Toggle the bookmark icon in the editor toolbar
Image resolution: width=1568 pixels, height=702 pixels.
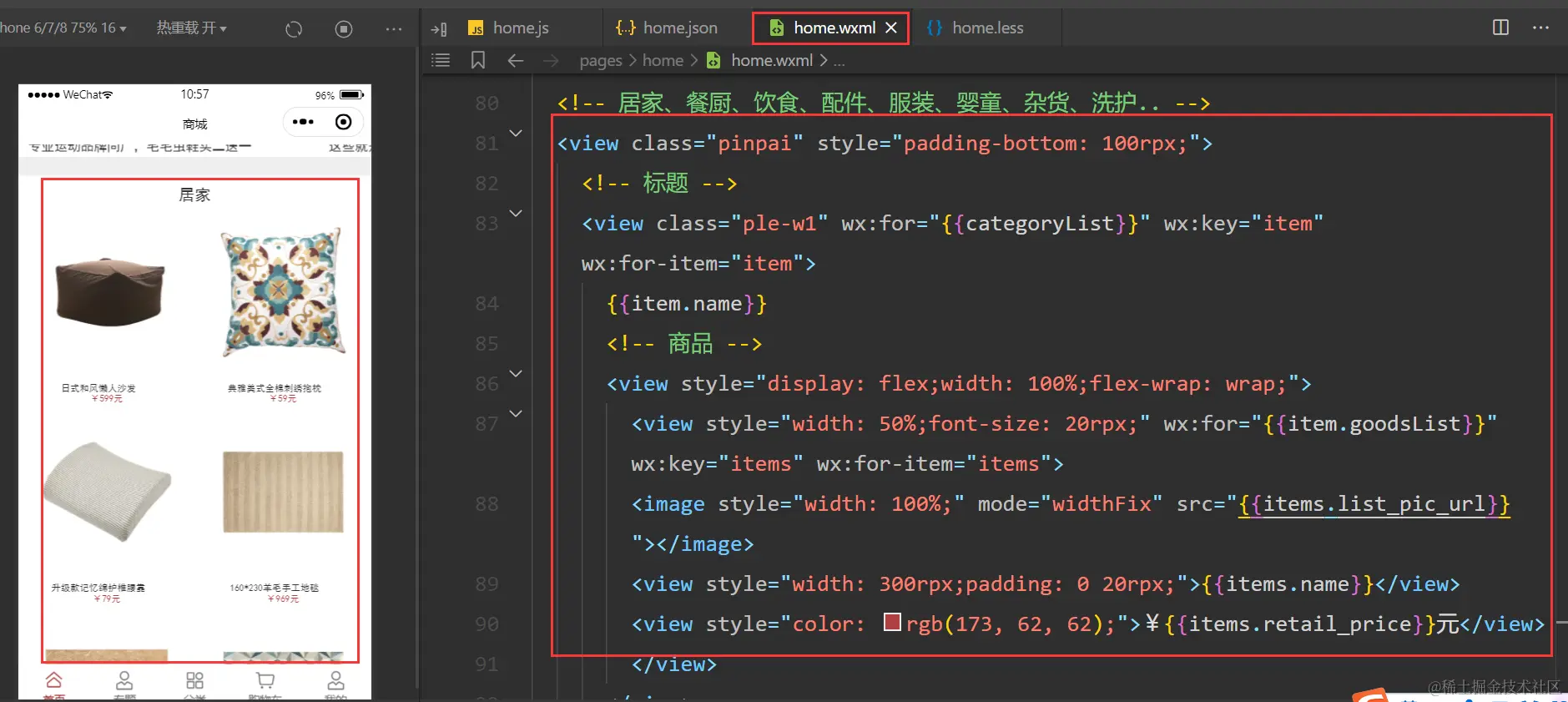coord(478,60)
